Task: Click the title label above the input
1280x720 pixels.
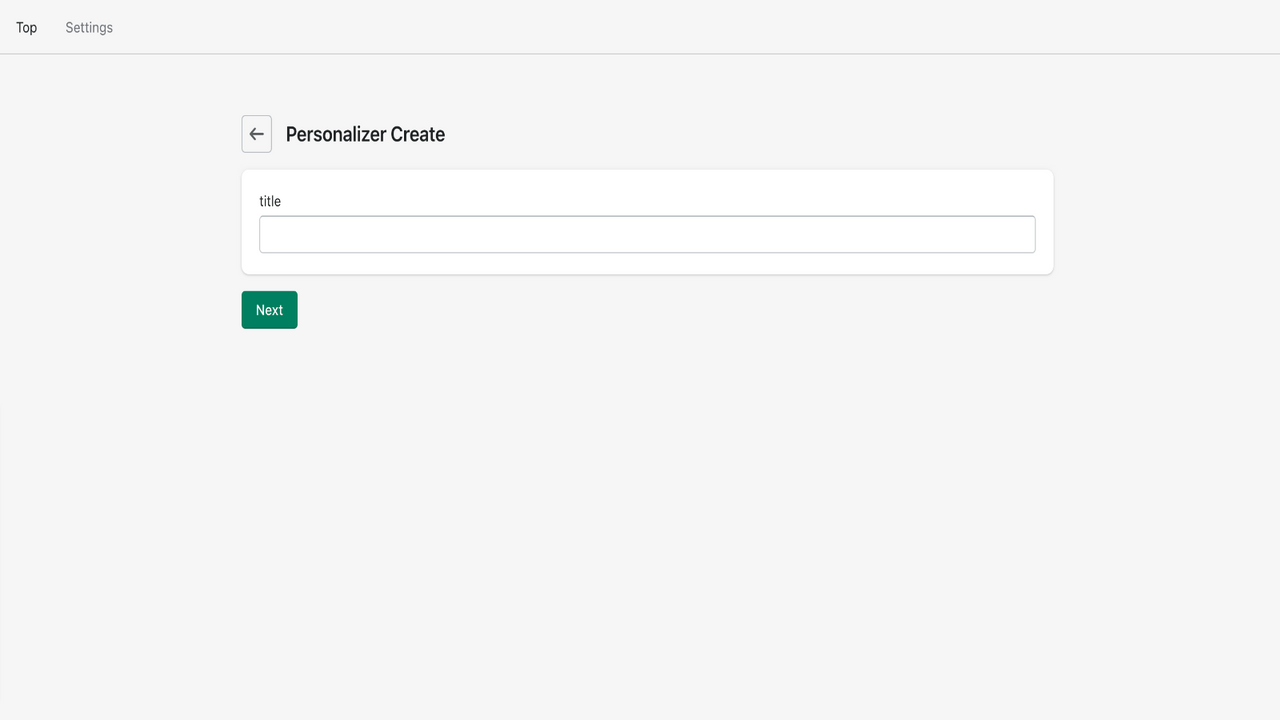Action: tap(270, 201)
